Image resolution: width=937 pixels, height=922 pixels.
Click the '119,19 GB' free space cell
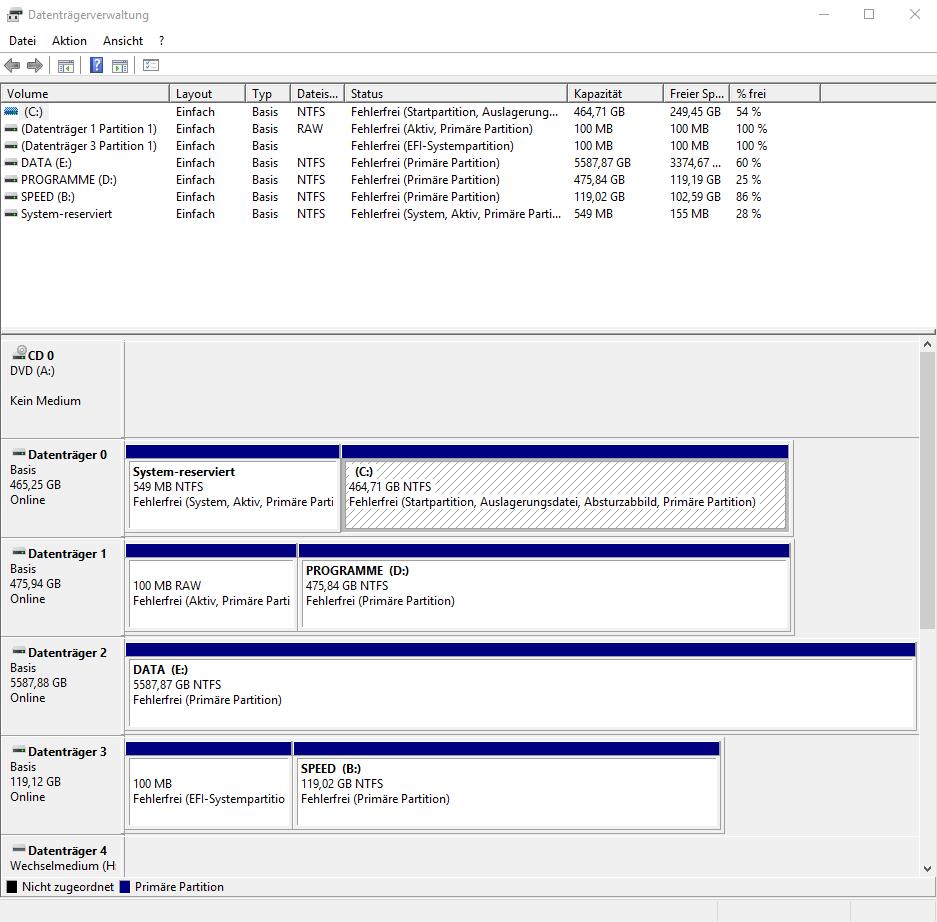(x=695, y=179)
